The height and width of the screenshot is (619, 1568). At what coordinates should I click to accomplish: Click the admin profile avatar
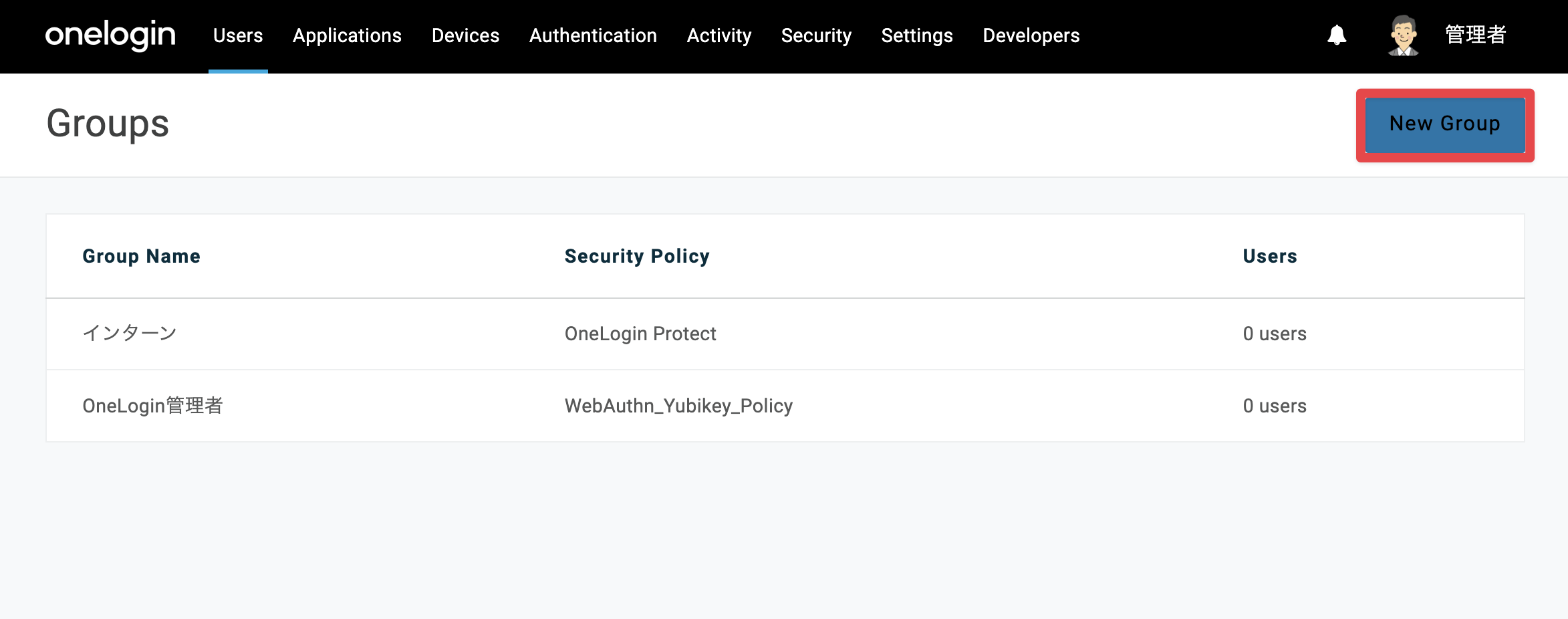coord(1403,35)
